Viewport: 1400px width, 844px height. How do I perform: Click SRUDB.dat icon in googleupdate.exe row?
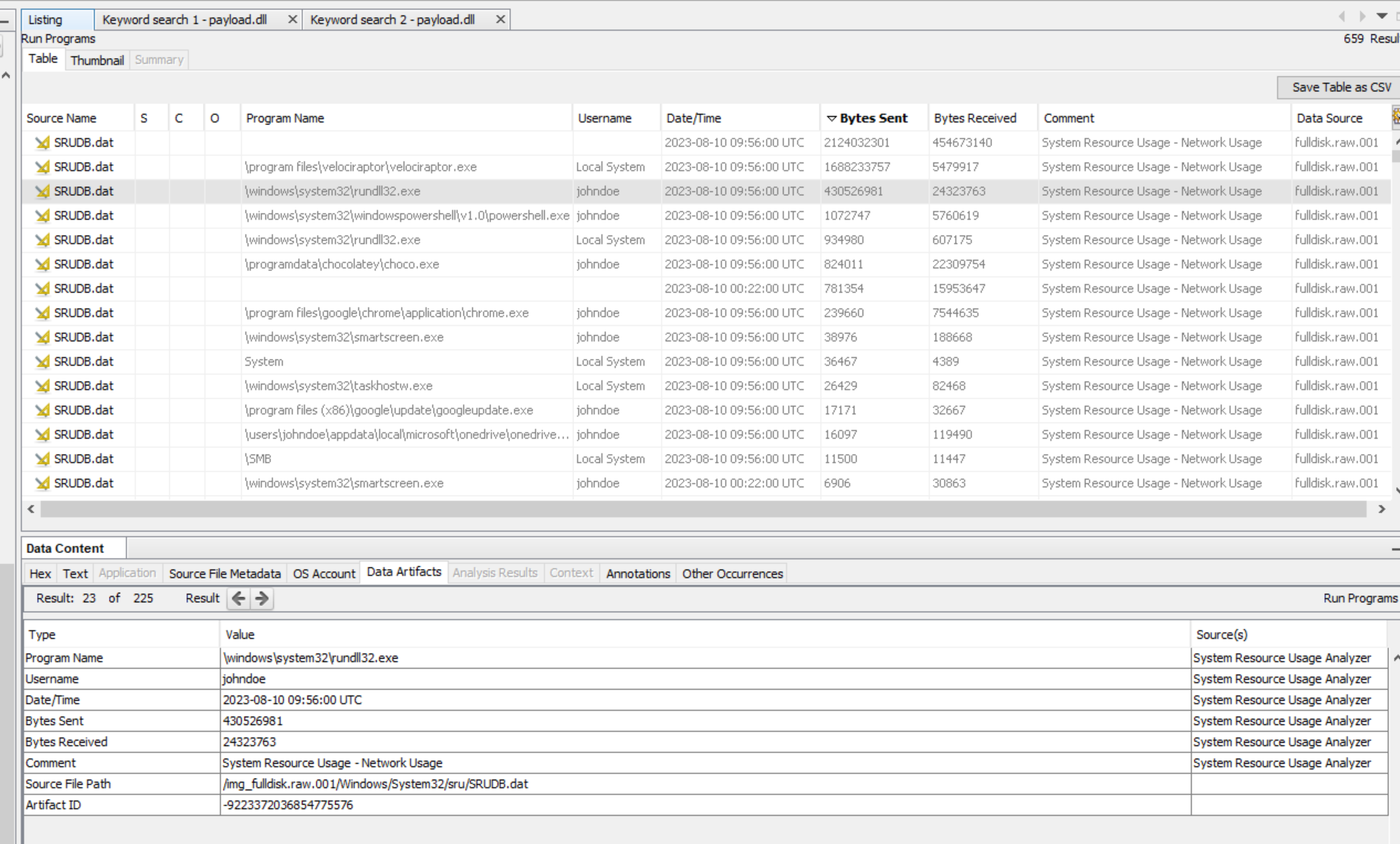coord(42,410)
